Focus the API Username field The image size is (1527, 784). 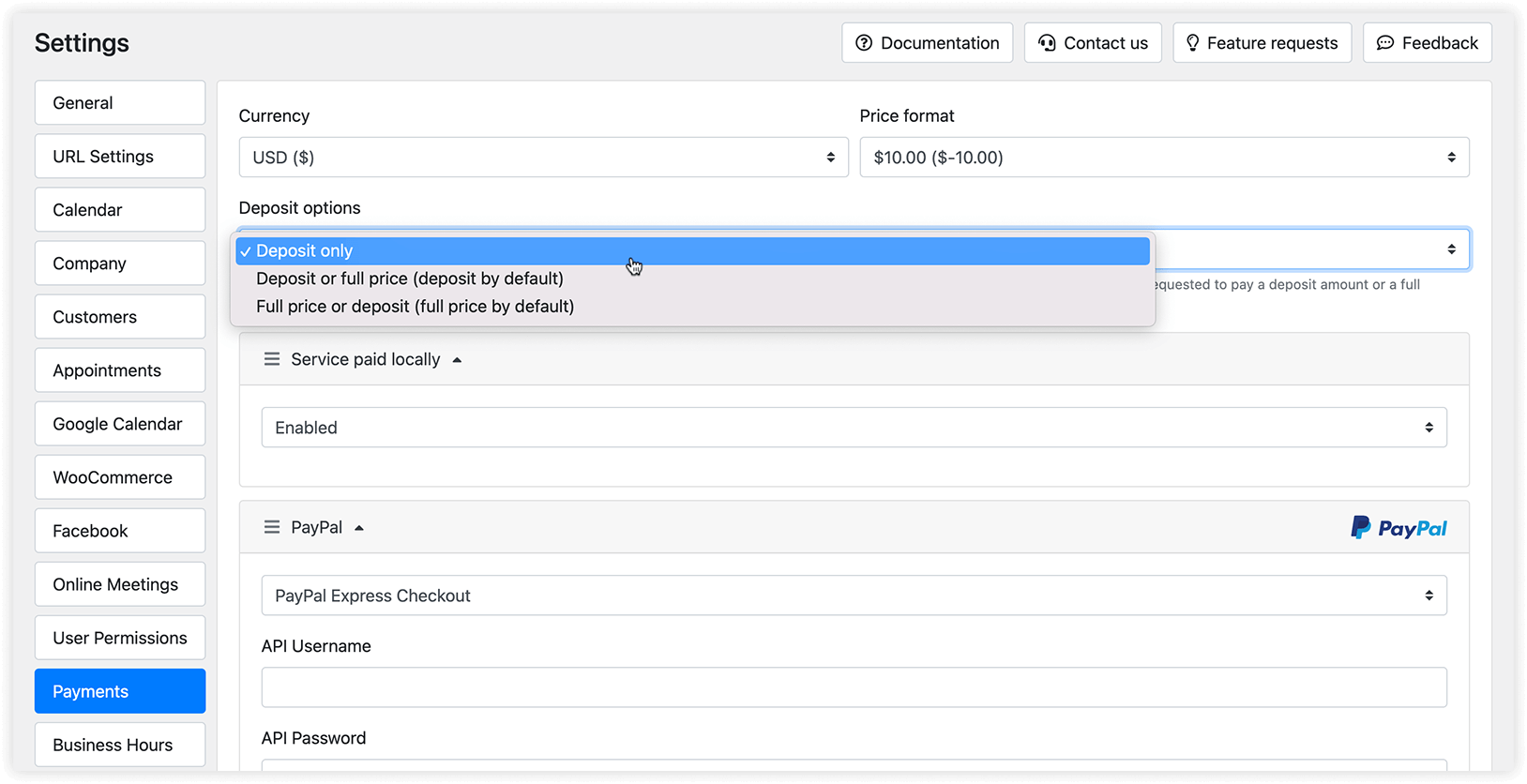[x=854, y=687]
